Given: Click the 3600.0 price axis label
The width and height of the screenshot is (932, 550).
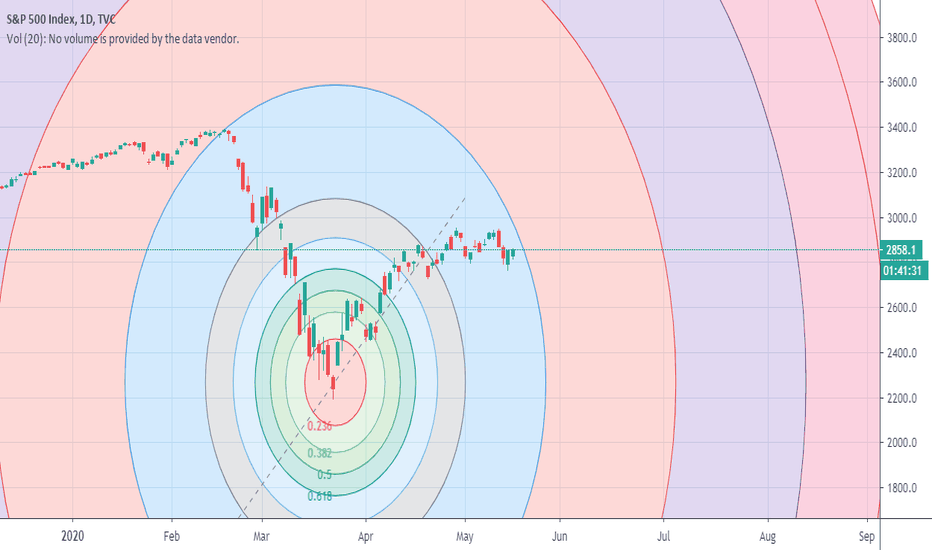Looking at the screenshot, I should [x=902, y=82].
